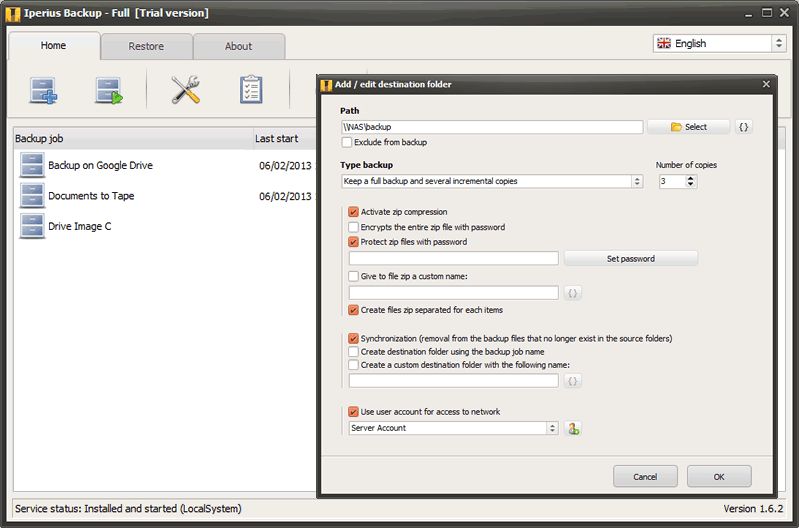
Task: Click the Set password button
Action: click(630, 258)
